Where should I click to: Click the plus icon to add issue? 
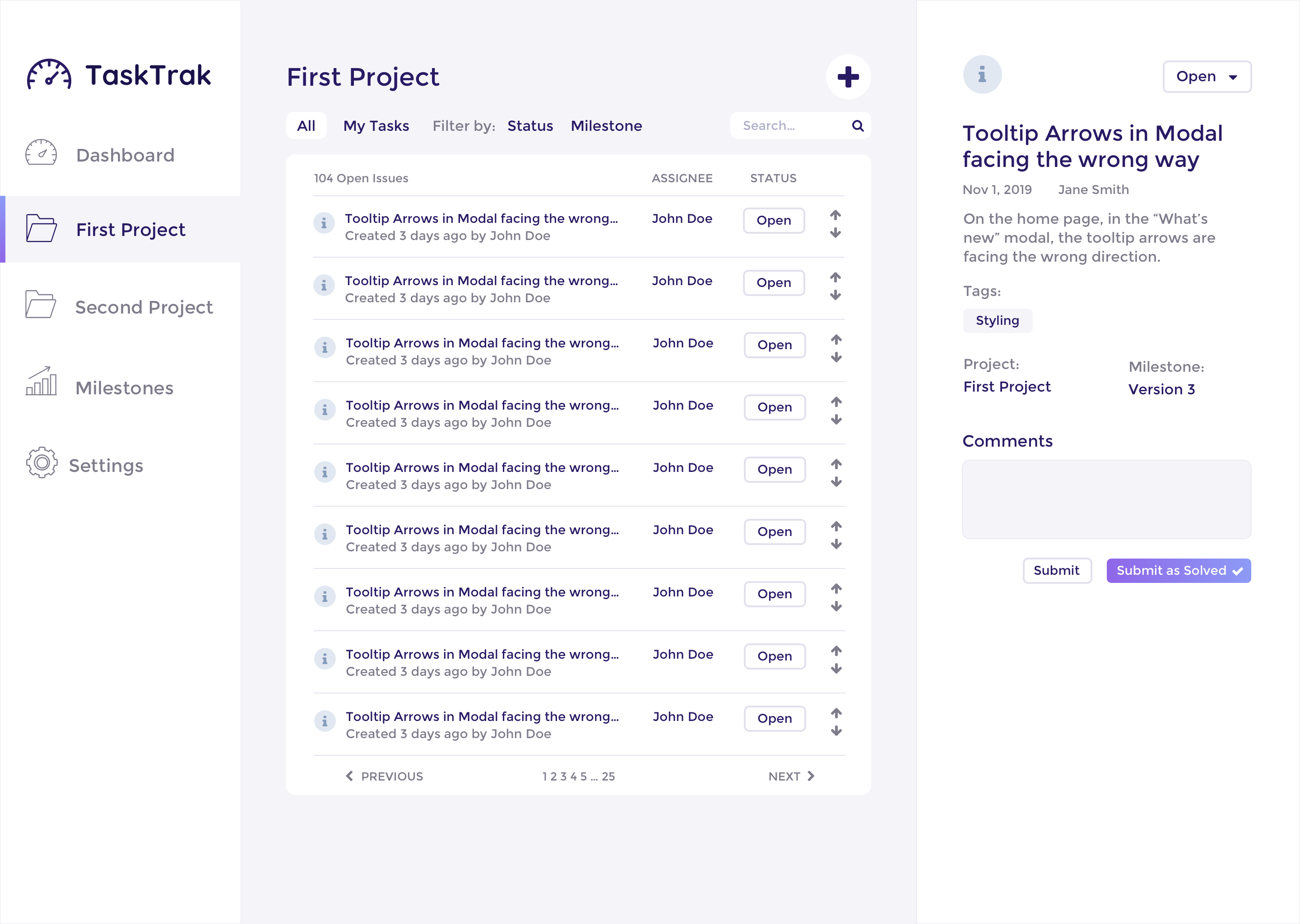click(848, 77)
